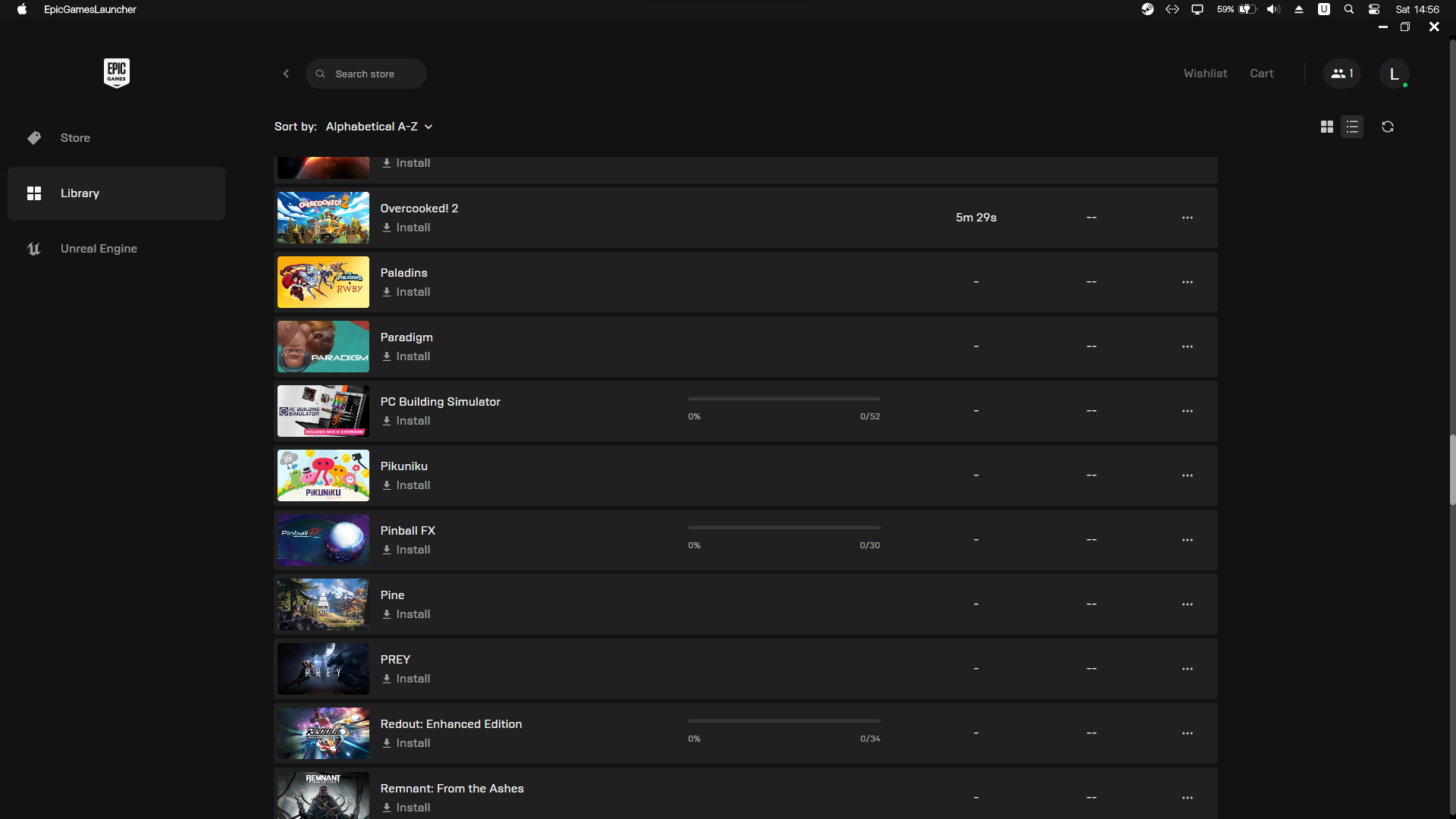Click the Pikuniku game thumbnail
This screenshot has width=1456, height=819.
point(323,475)
